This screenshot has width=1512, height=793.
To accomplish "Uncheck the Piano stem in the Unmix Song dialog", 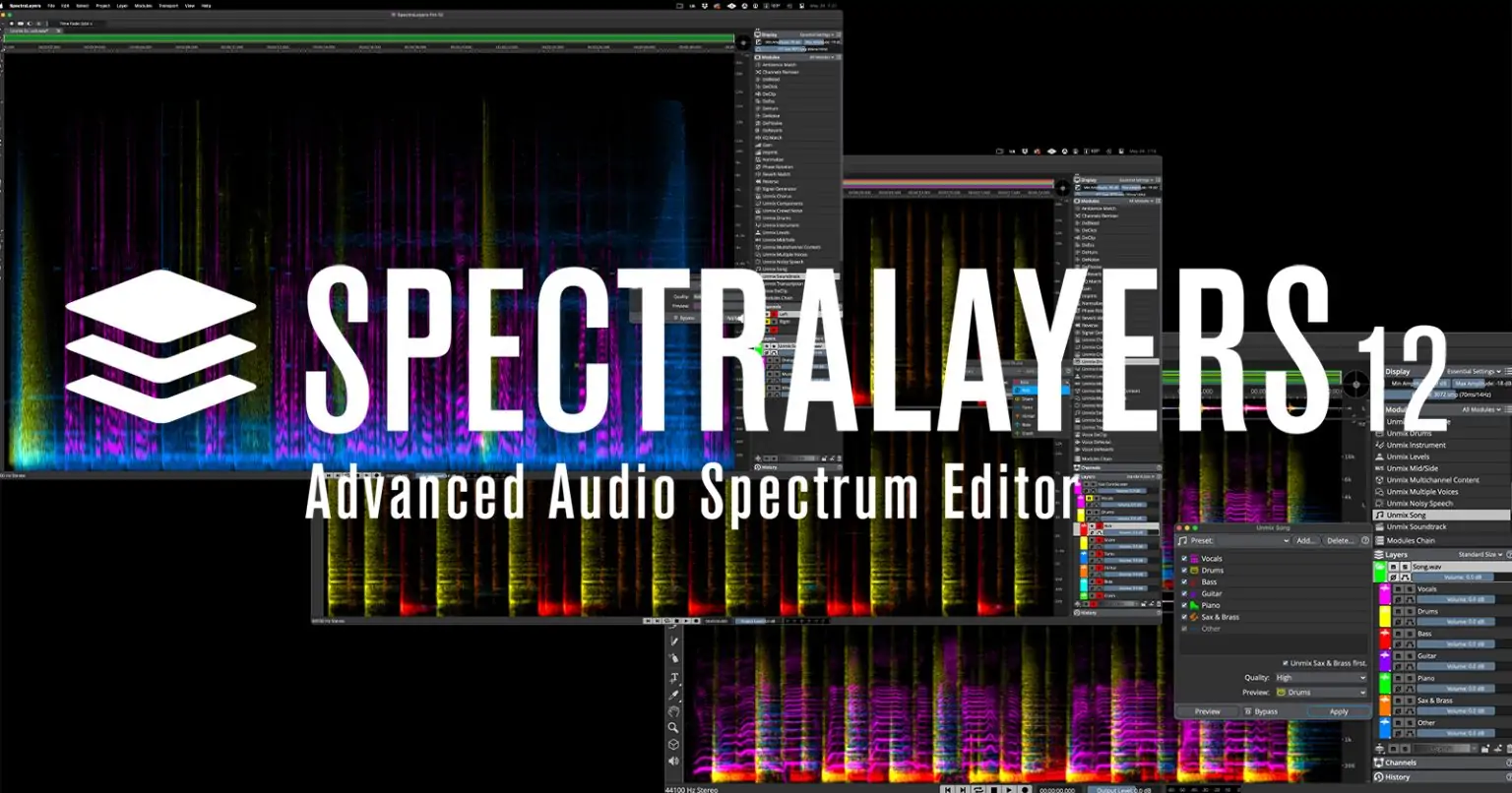I will pyautogui.click(x=1183, y=605).
